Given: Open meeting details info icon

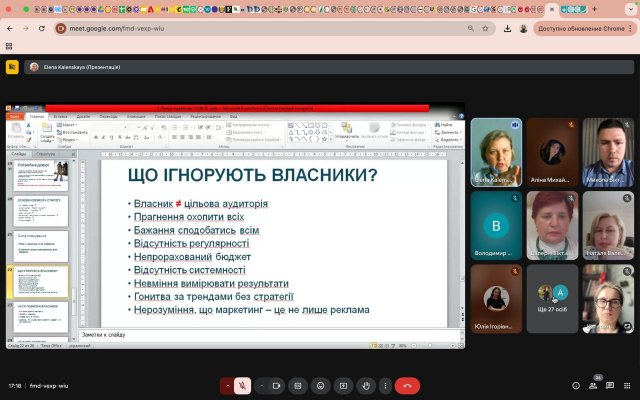Looking at the screenshot, I should [575, 385].
